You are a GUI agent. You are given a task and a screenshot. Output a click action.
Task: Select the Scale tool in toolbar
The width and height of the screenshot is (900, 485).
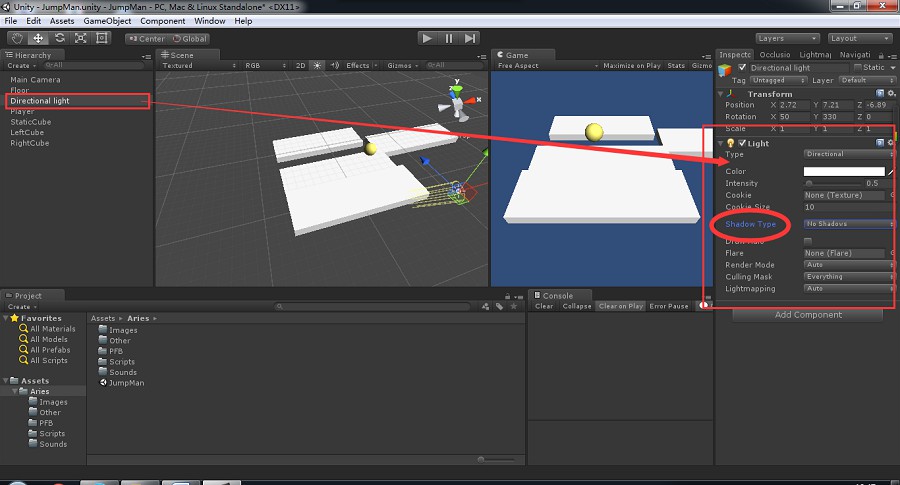point(80,38)
